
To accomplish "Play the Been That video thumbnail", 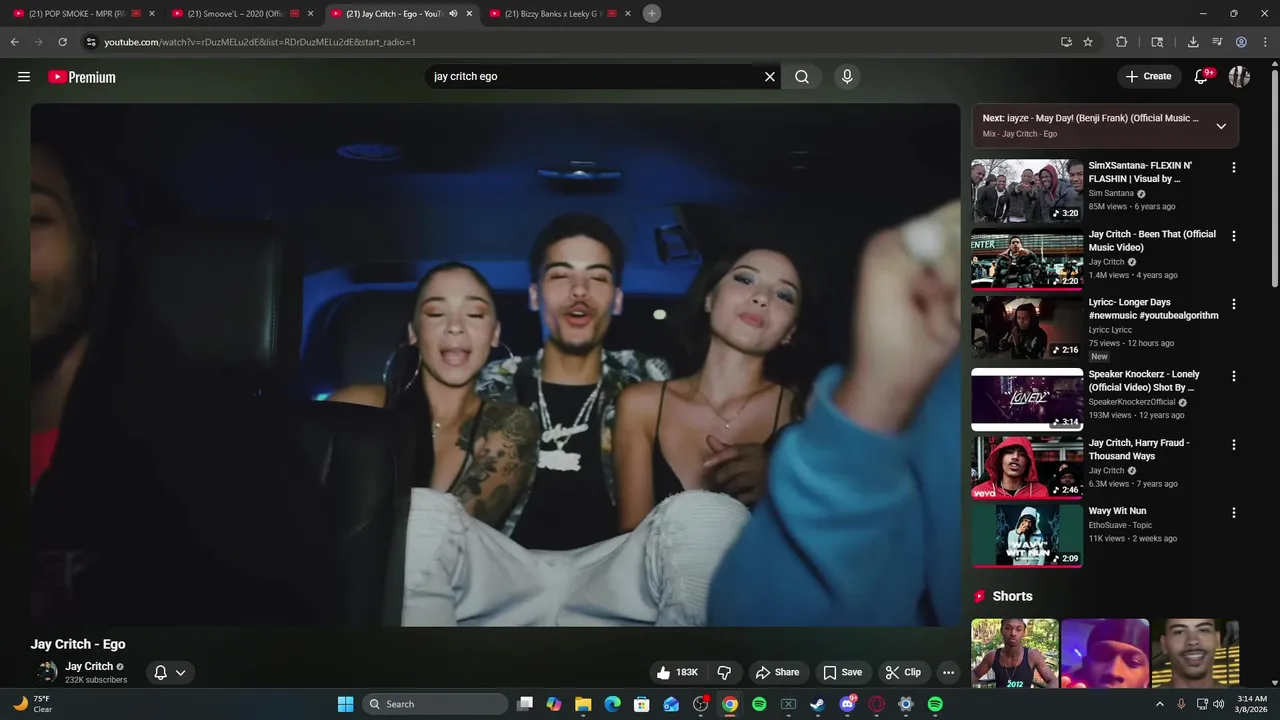I will [1027, 259].
